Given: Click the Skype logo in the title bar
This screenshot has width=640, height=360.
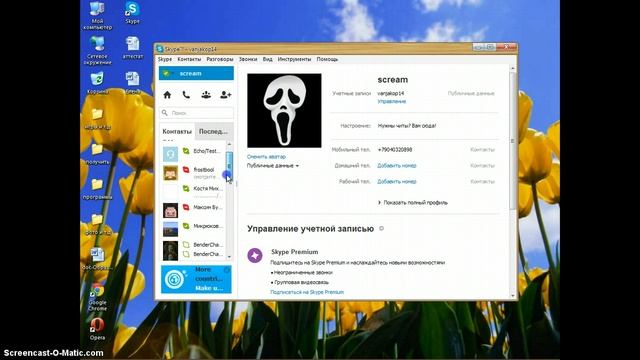Looking at the screenshot, I should tap(160, 49).
